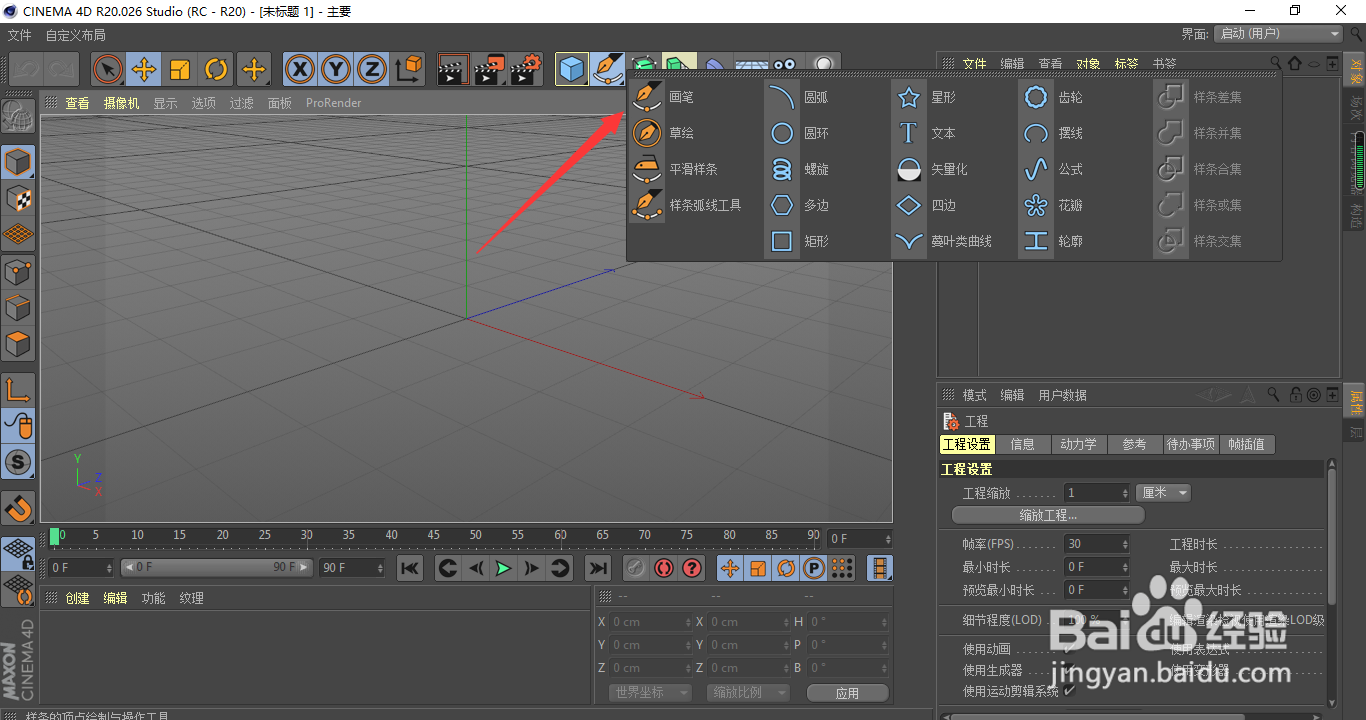Image resolution: width=1366 pixels, height=720 pixels.
Task: Select the 样条合集 spline command
Action: [1200, 169]
